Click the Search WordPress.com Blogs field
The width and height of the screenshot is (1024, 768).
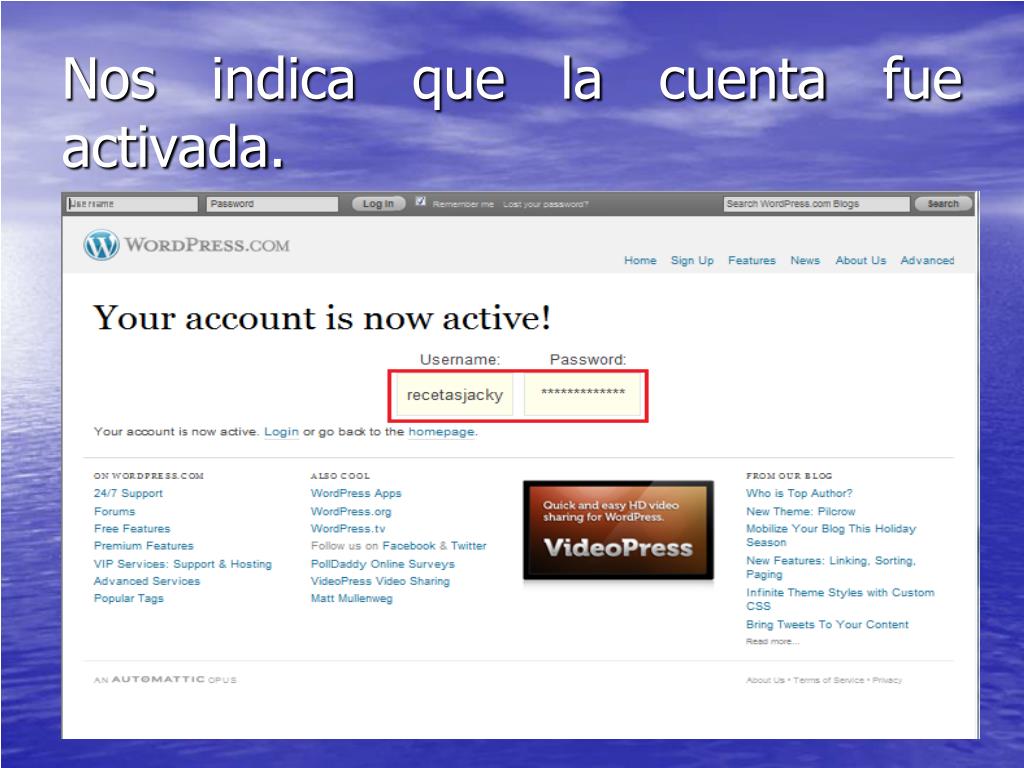816,204
